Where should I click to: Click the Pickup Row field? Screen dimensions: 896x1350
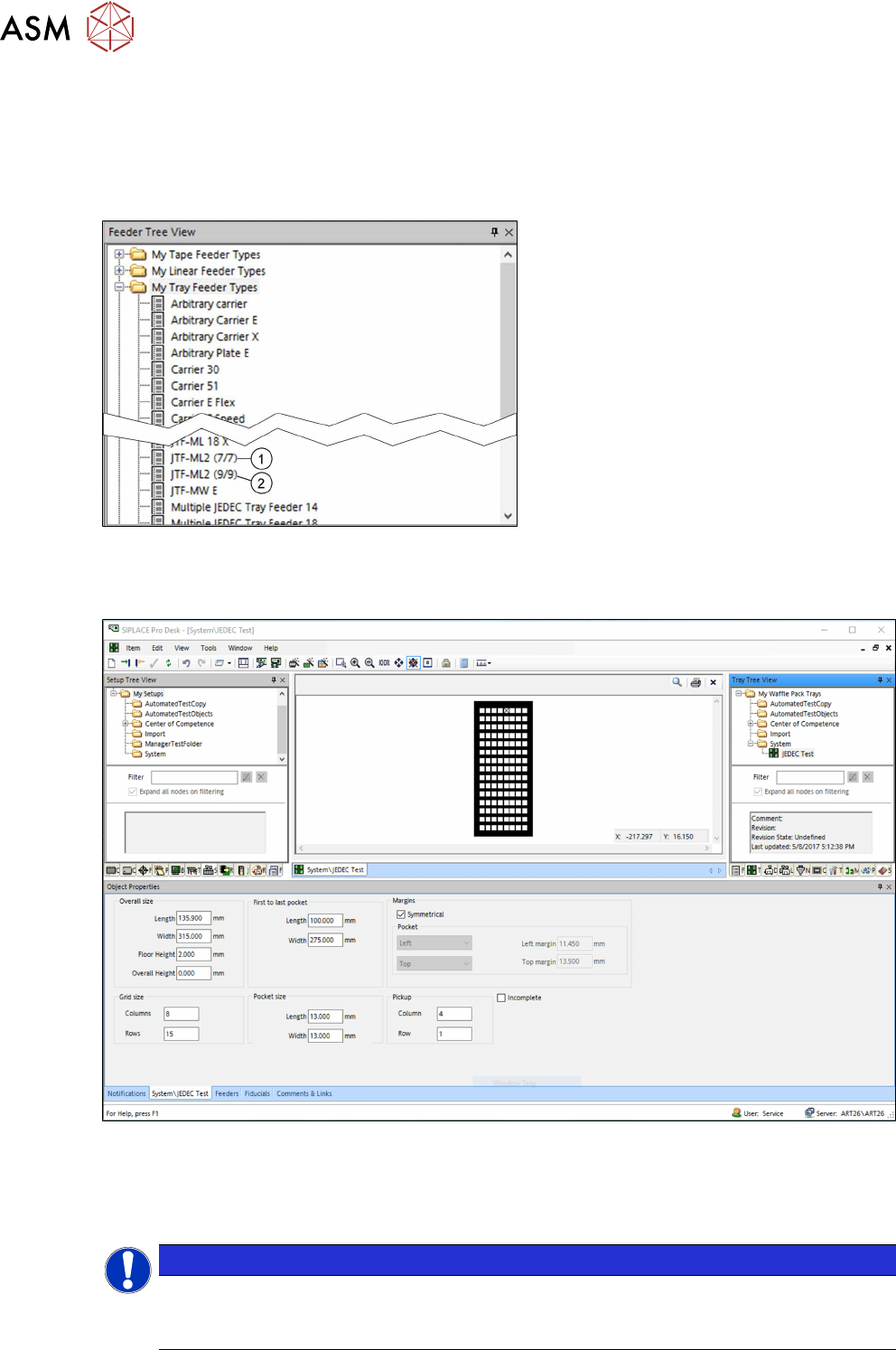pos(454,1034)
